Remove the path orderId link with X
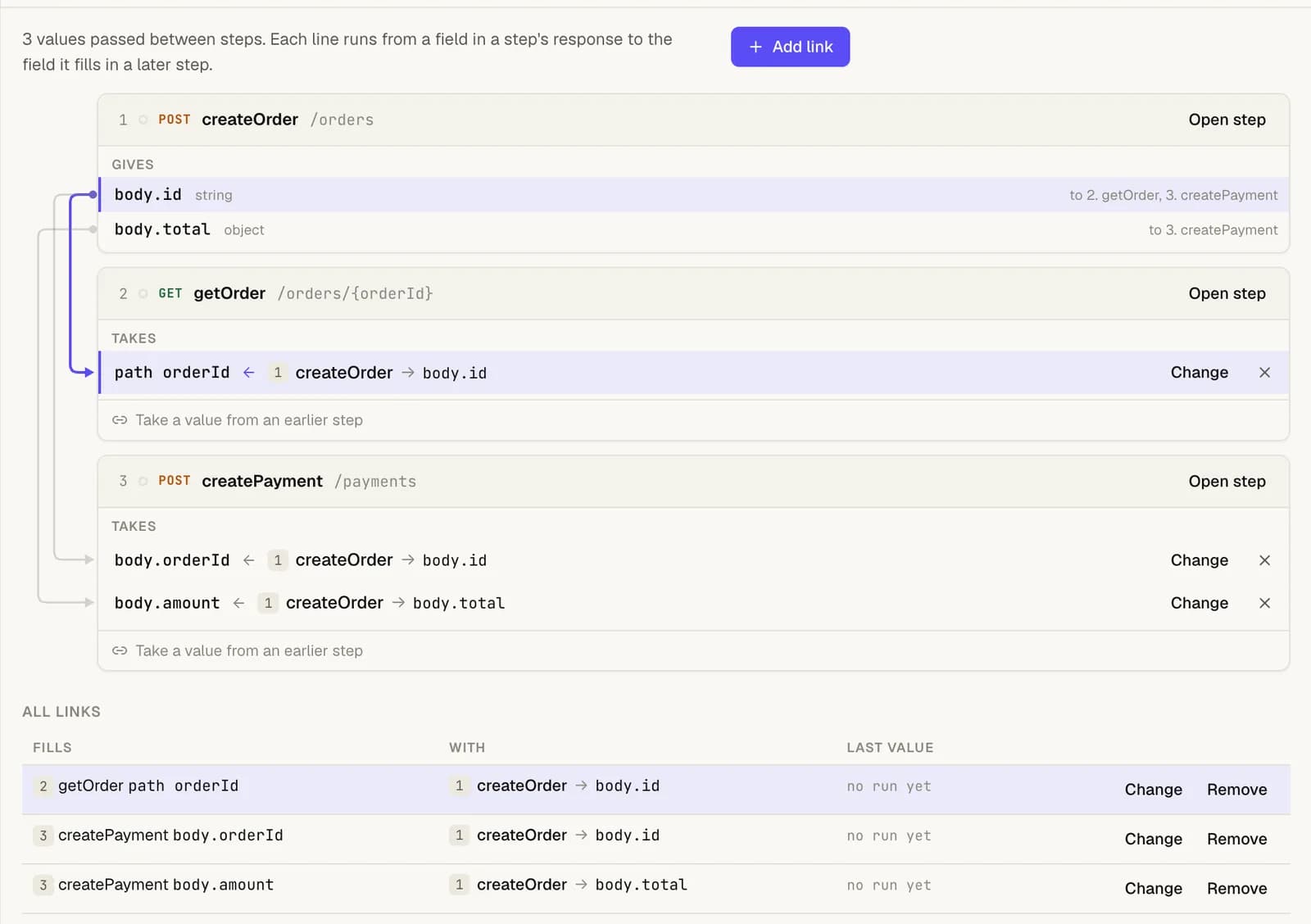Viewport: 1311px width, 924px height. coord(1264,373)
